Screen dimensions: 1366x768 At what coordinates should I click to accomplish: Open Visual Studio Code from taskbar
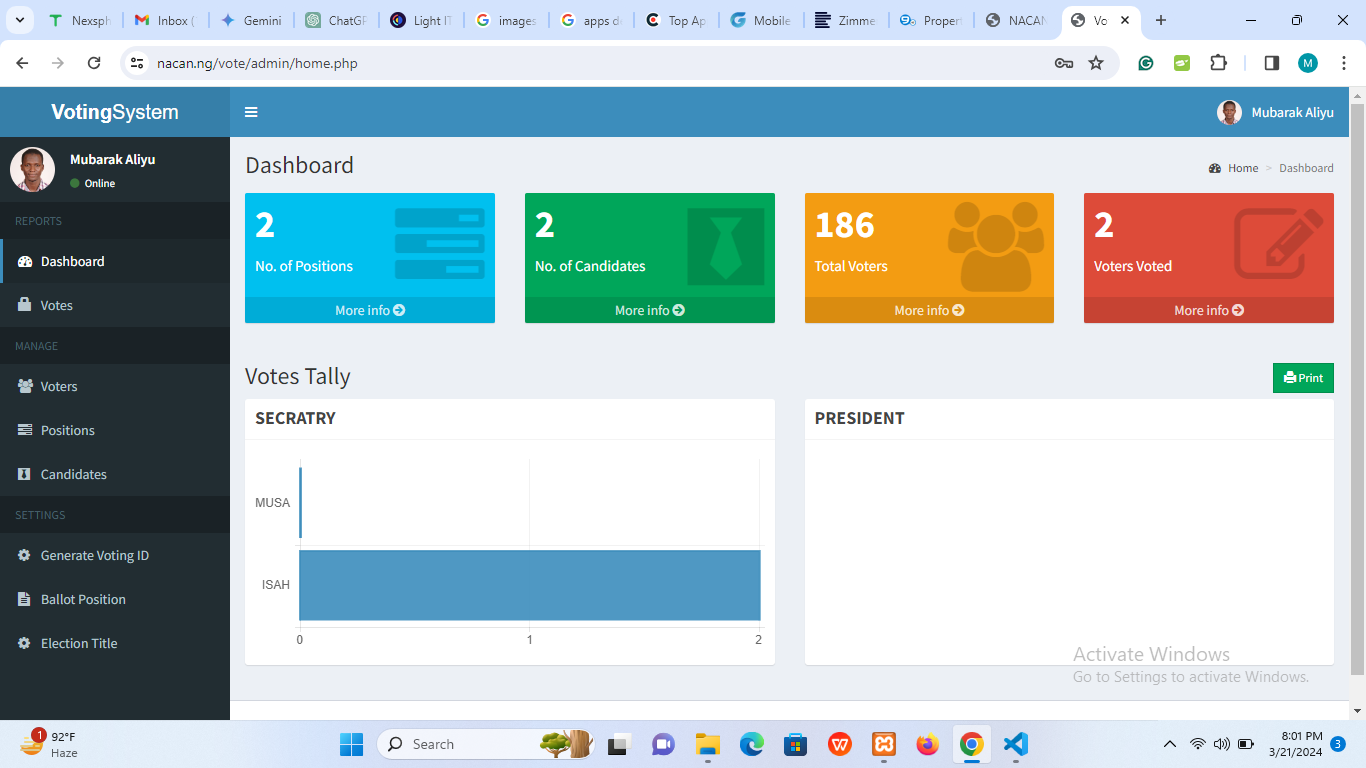(x=1016, y=744)
